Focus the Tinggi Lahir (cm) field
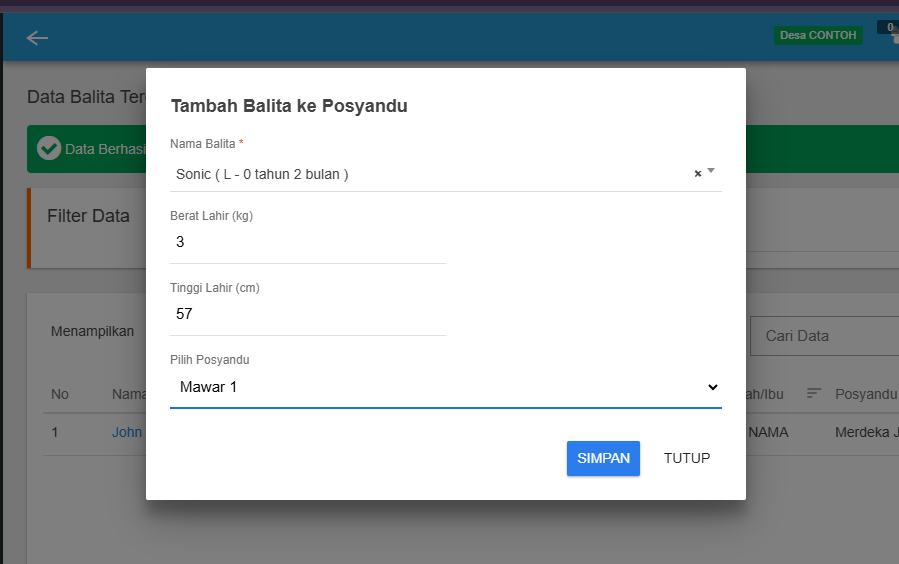Viewport: 899px width, 564px height. (308, 314)
